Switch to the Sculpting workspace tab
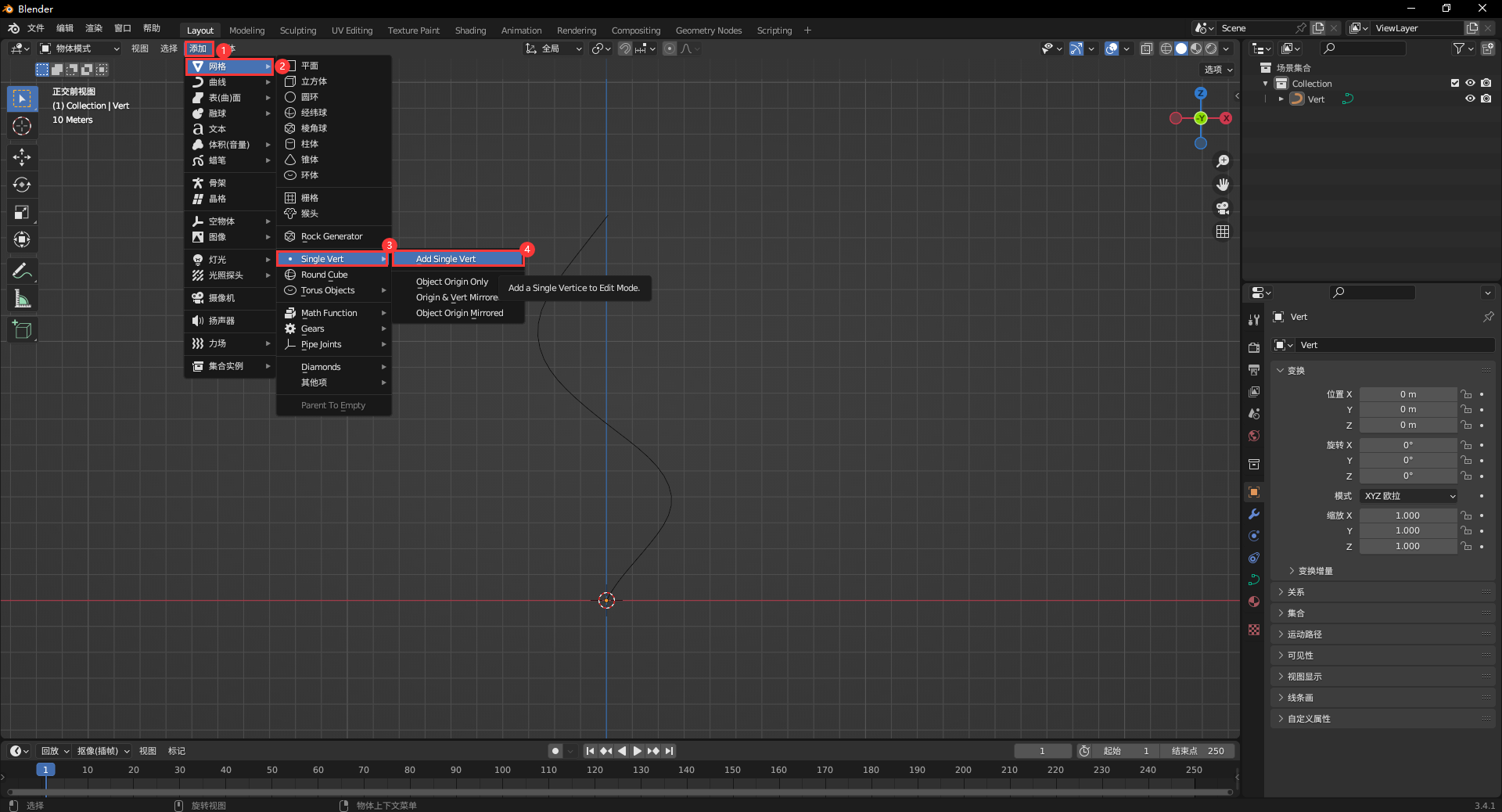Image resolution: width=1502 pixels, height=812 pixels. tap(298, 31)
